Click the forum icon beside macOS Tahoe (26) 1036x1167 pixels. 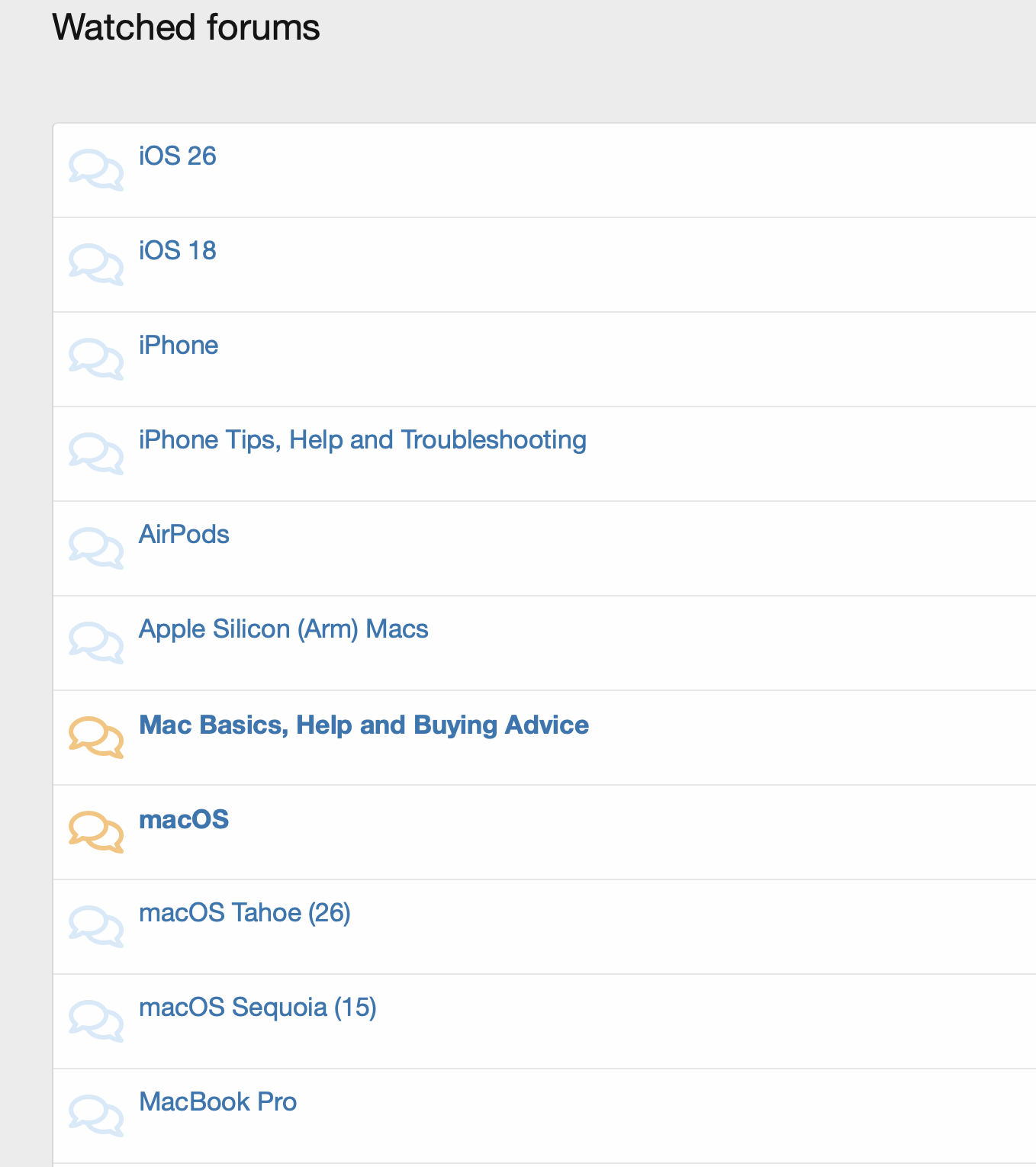pyautogui.click(x=96, y=927)
